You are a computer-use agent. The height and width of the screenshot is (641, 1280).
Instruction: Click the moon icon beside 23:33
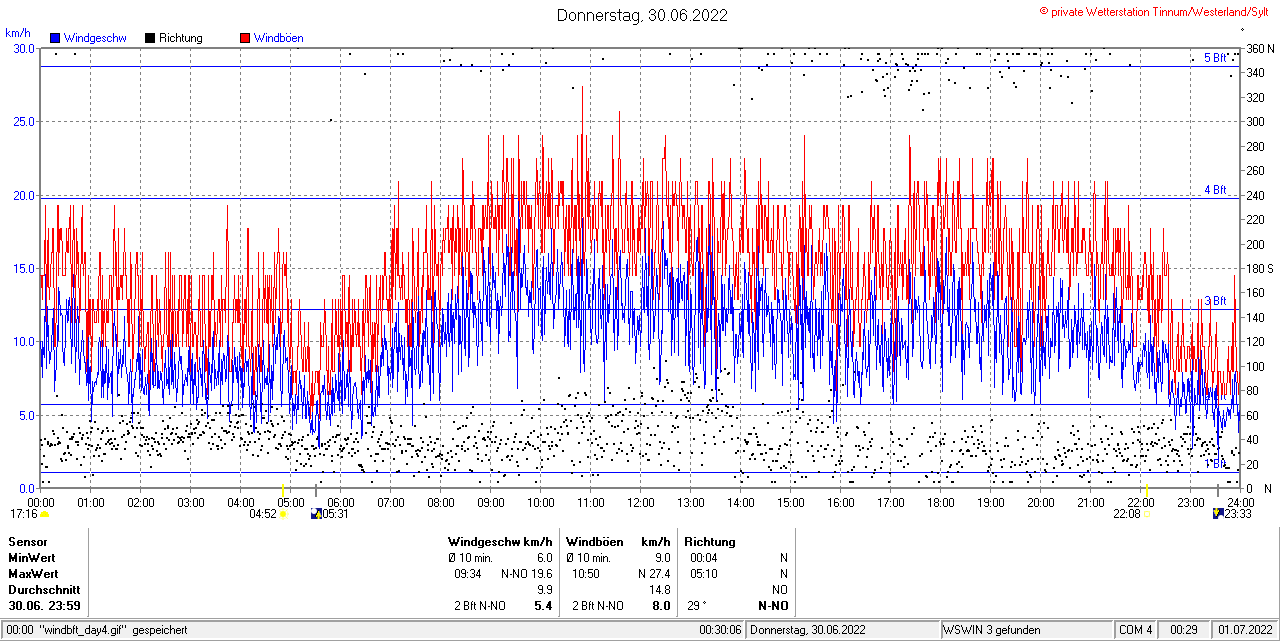click(x=1218, y=514)
